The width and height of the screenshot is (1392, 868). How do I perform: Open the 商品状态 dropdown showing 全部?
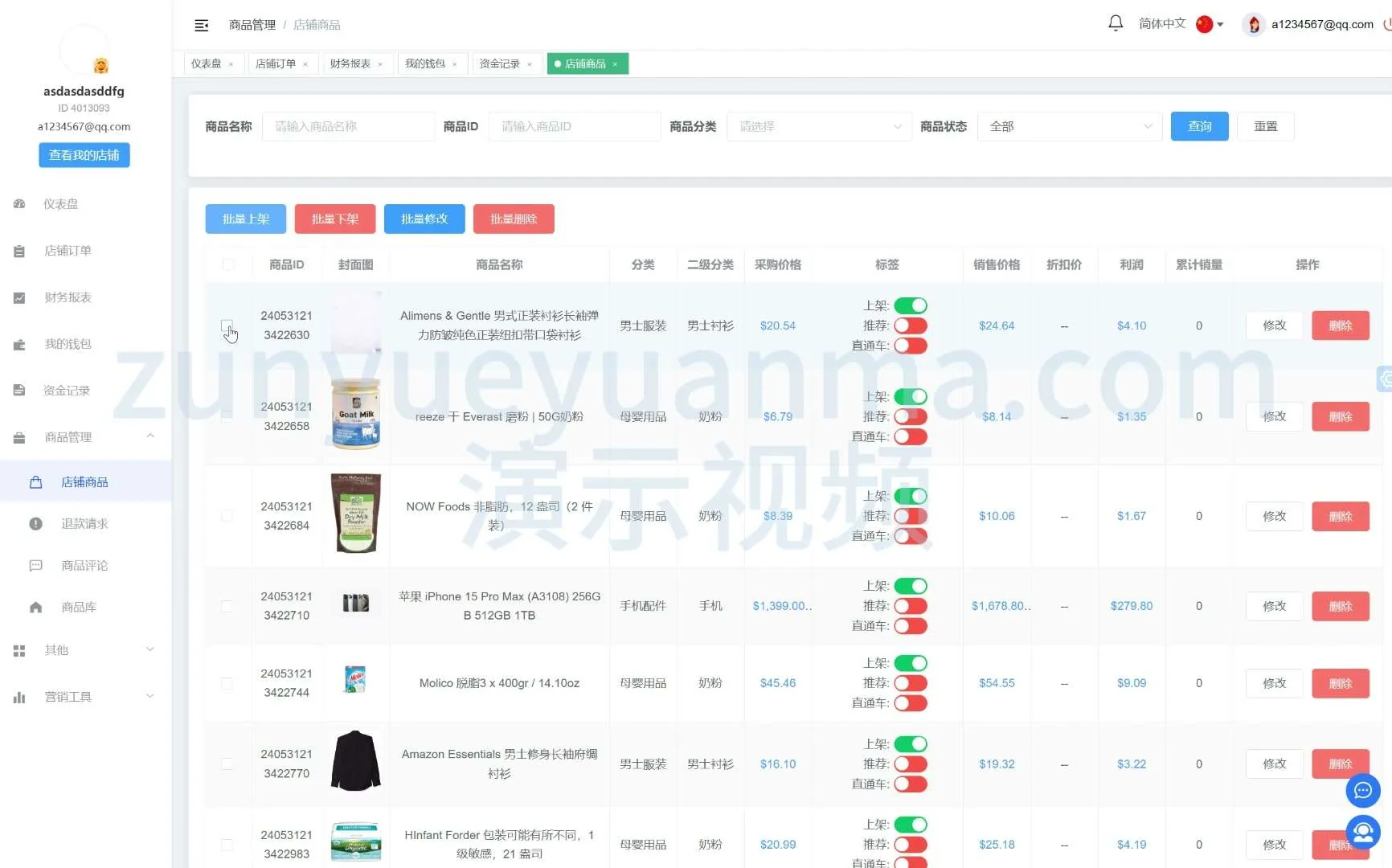point(1069,127)
